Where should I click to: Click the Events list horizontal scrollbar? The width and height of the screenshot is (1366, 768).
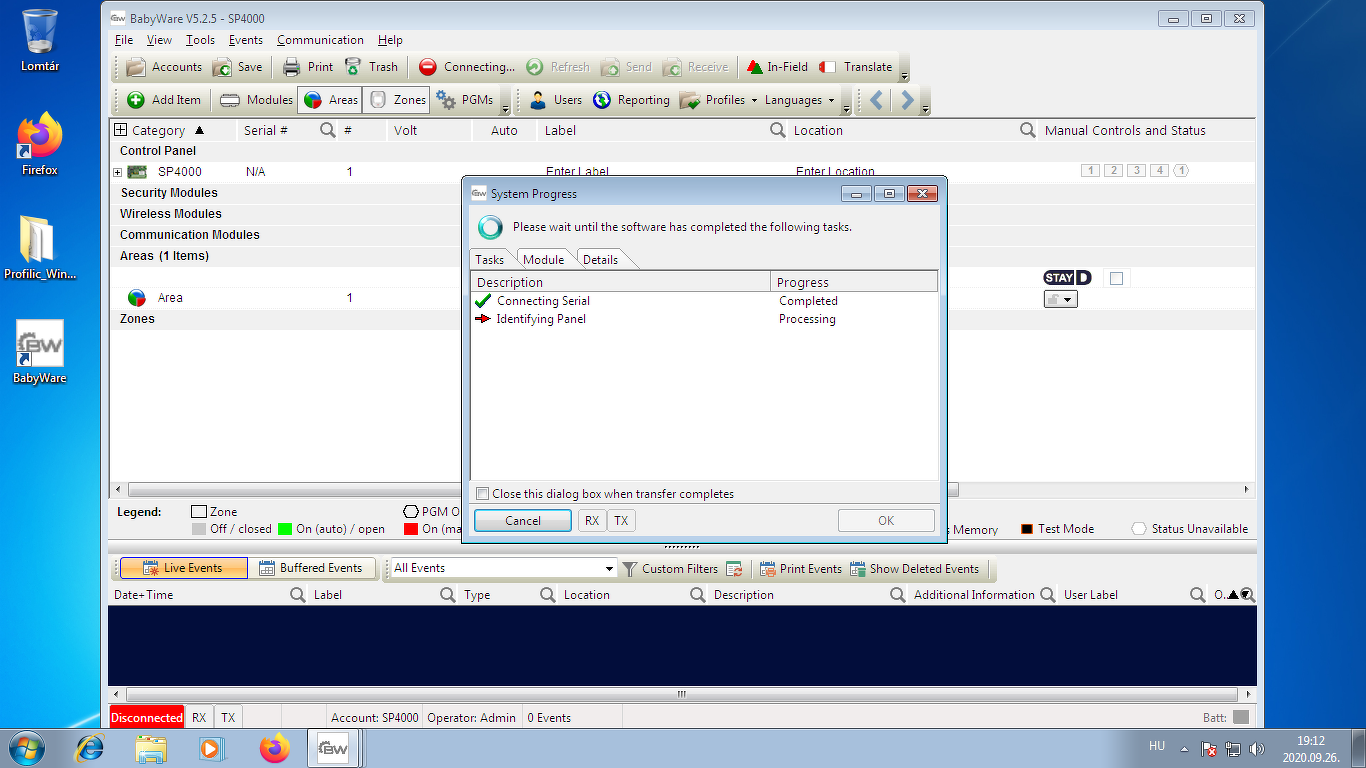(x=682, y=695)
